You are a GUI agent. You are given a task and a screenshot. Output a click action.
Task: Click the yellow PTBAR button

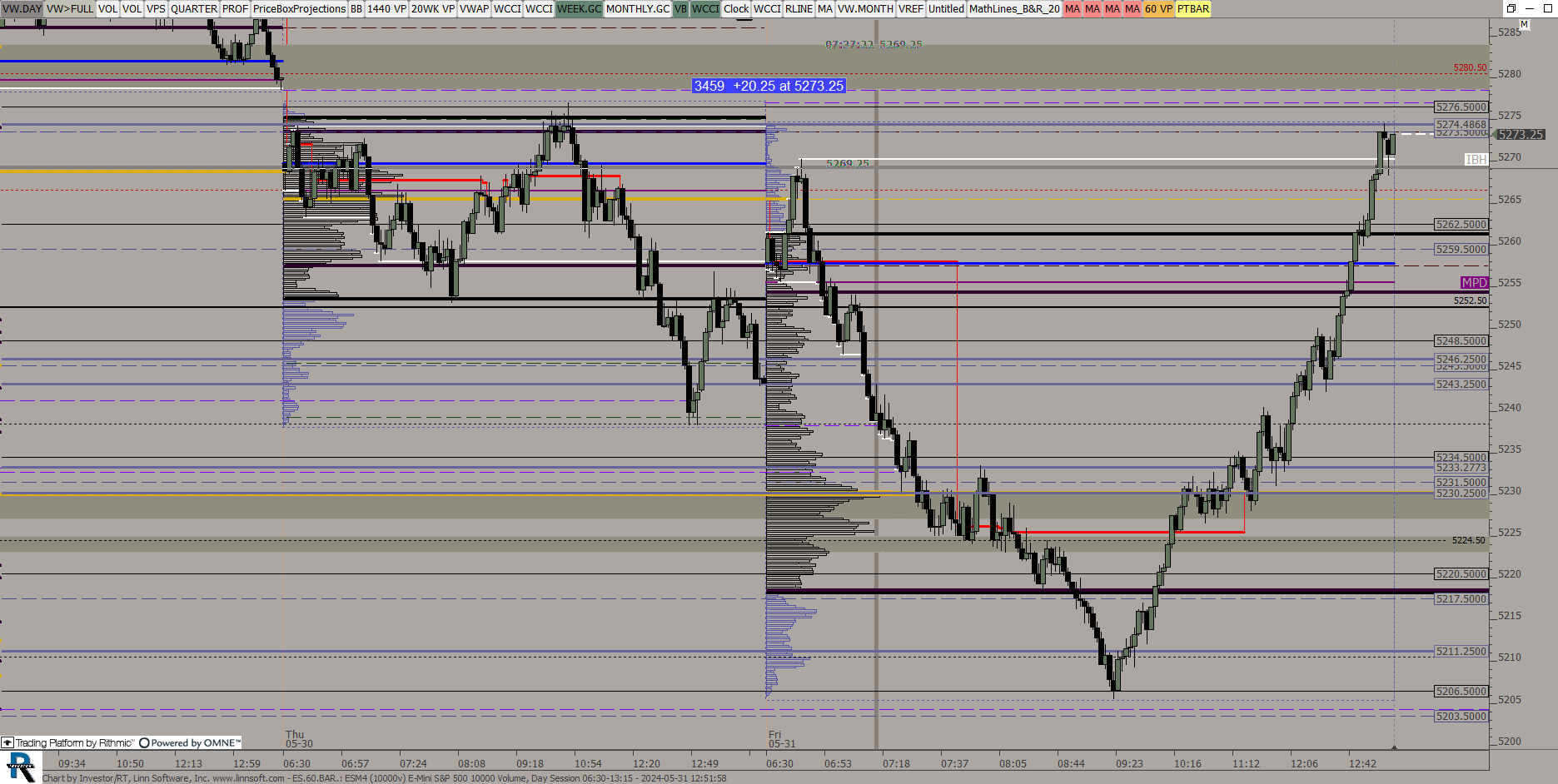pyautogui.click(x=1192, y=9)
